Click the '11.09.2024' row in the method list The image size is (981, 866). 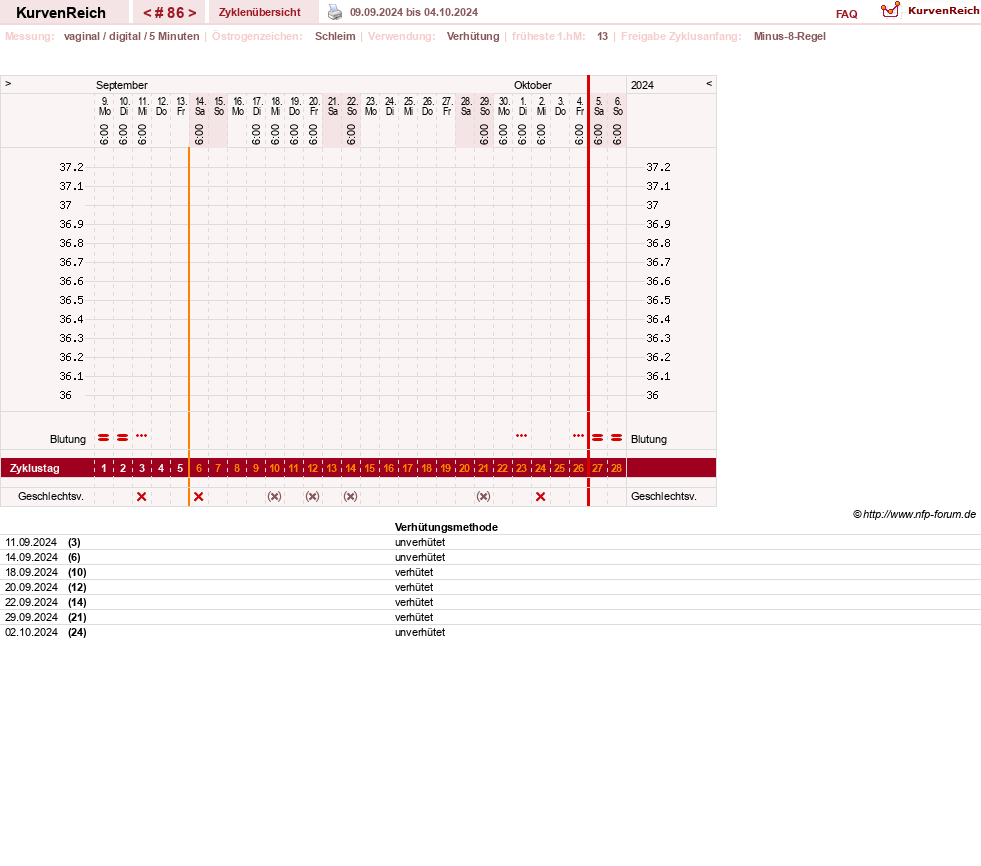pos(490,543)
